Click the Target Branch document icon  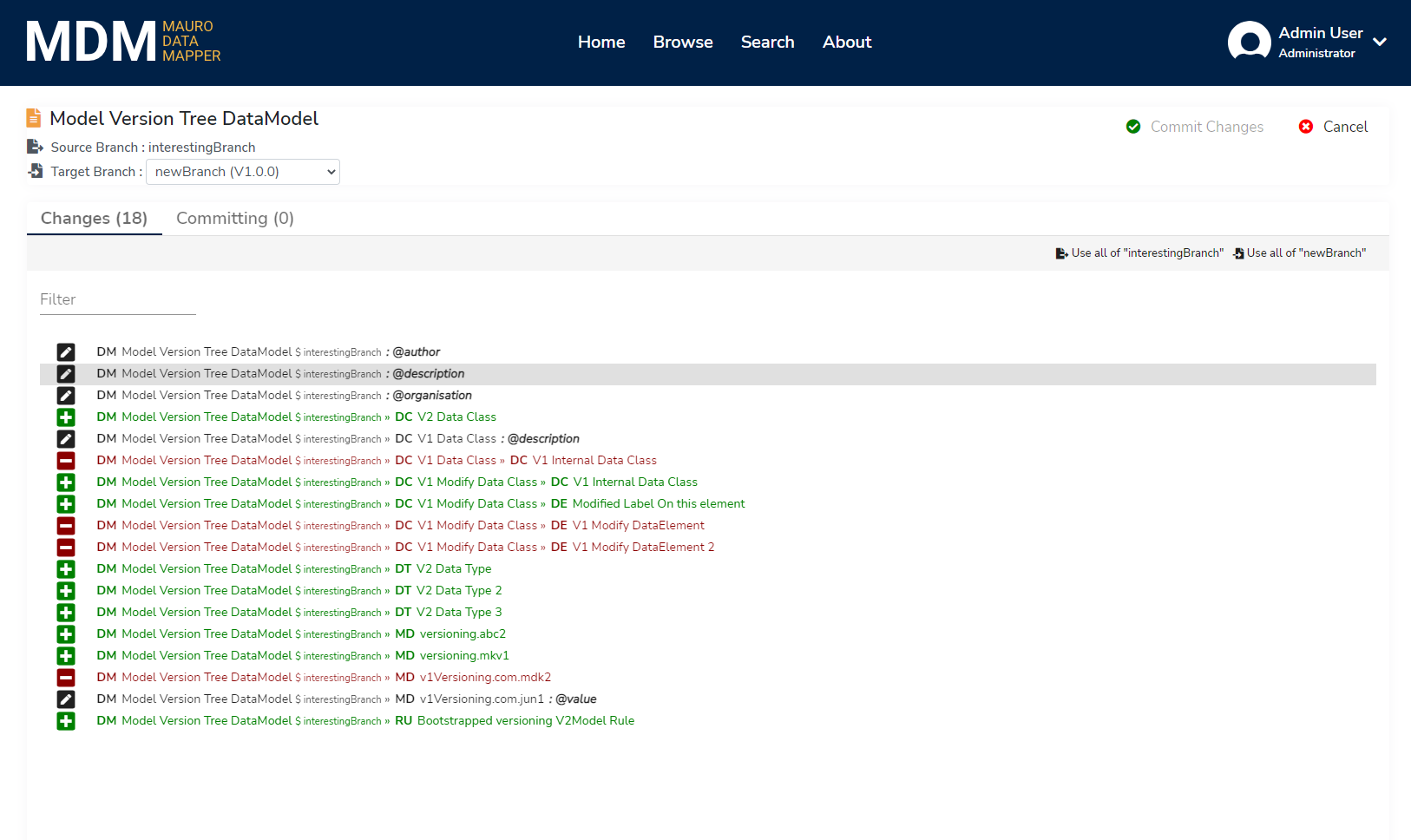click(x=36, y=170)
